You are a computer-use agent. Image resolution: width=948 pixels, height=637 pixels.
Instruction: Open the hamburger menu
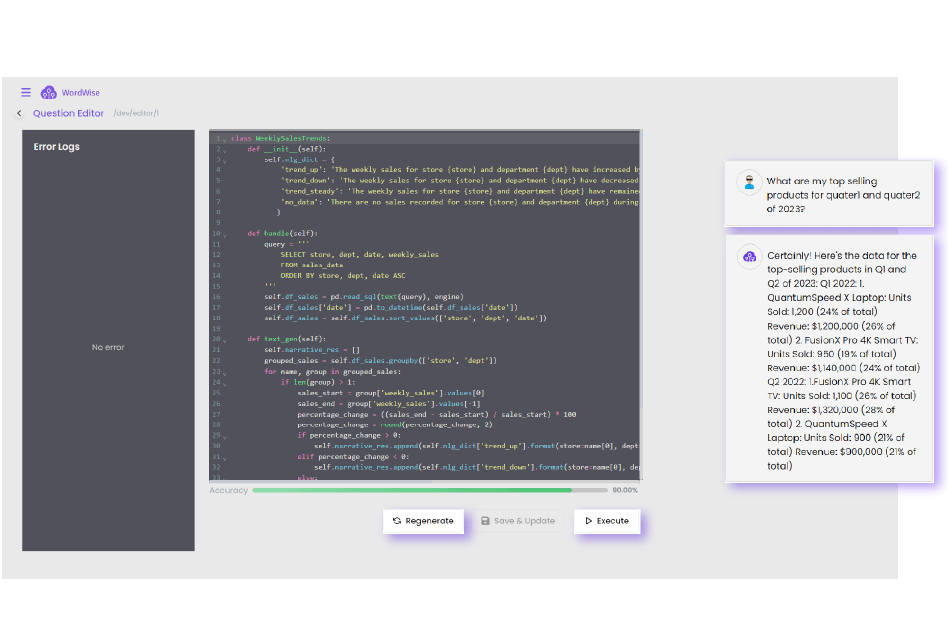pyautogui.click(x=26, y=92)
